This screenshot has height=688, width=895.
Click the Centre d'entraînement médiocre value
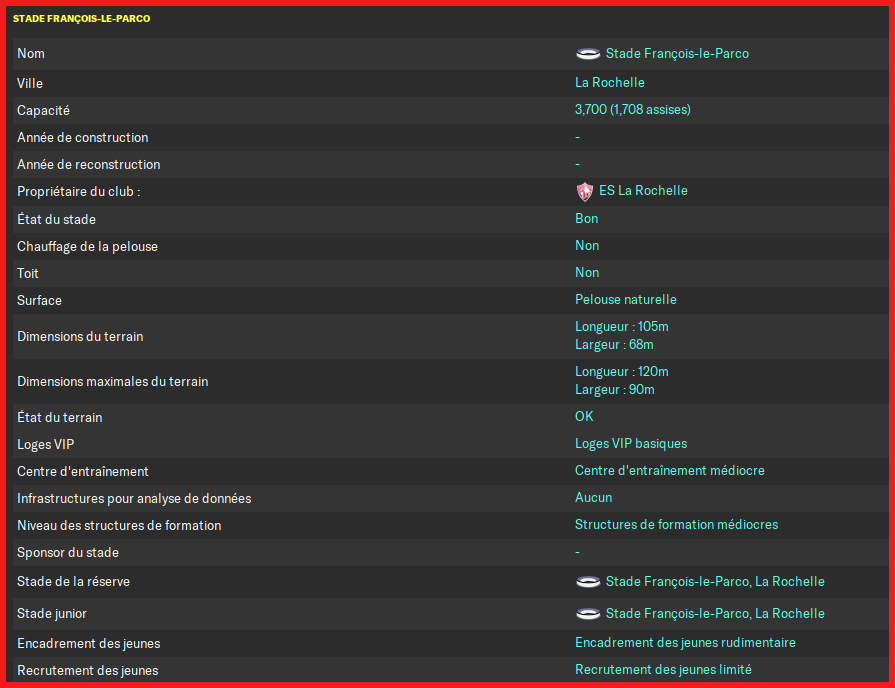click(x=670, y=470)
